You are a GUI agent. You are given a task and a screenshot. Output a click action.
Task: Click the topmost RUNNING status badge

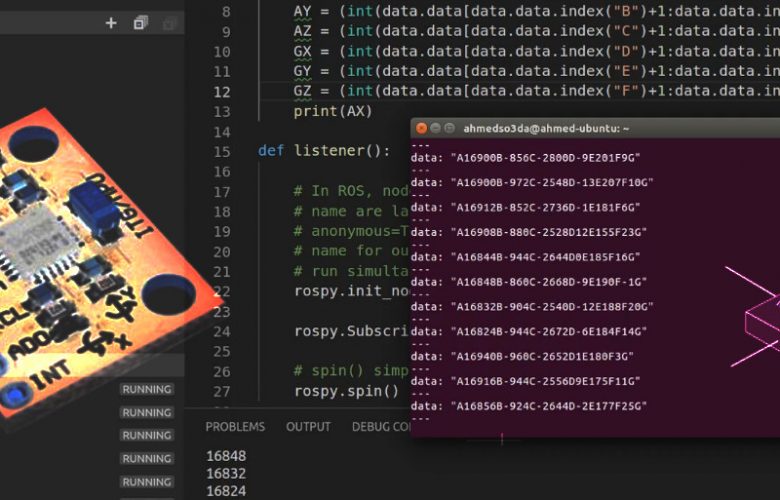(147, 389)
